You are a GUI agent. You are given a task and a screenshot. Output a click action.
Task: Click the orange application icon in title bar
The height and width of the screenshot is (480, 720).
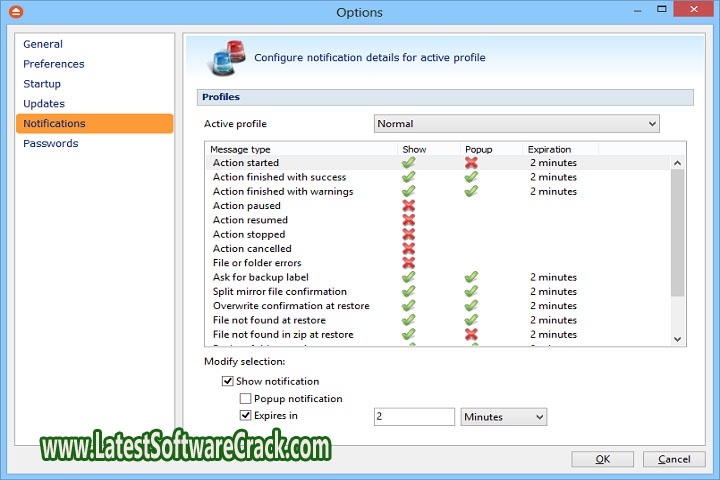(x=16, y=11)
